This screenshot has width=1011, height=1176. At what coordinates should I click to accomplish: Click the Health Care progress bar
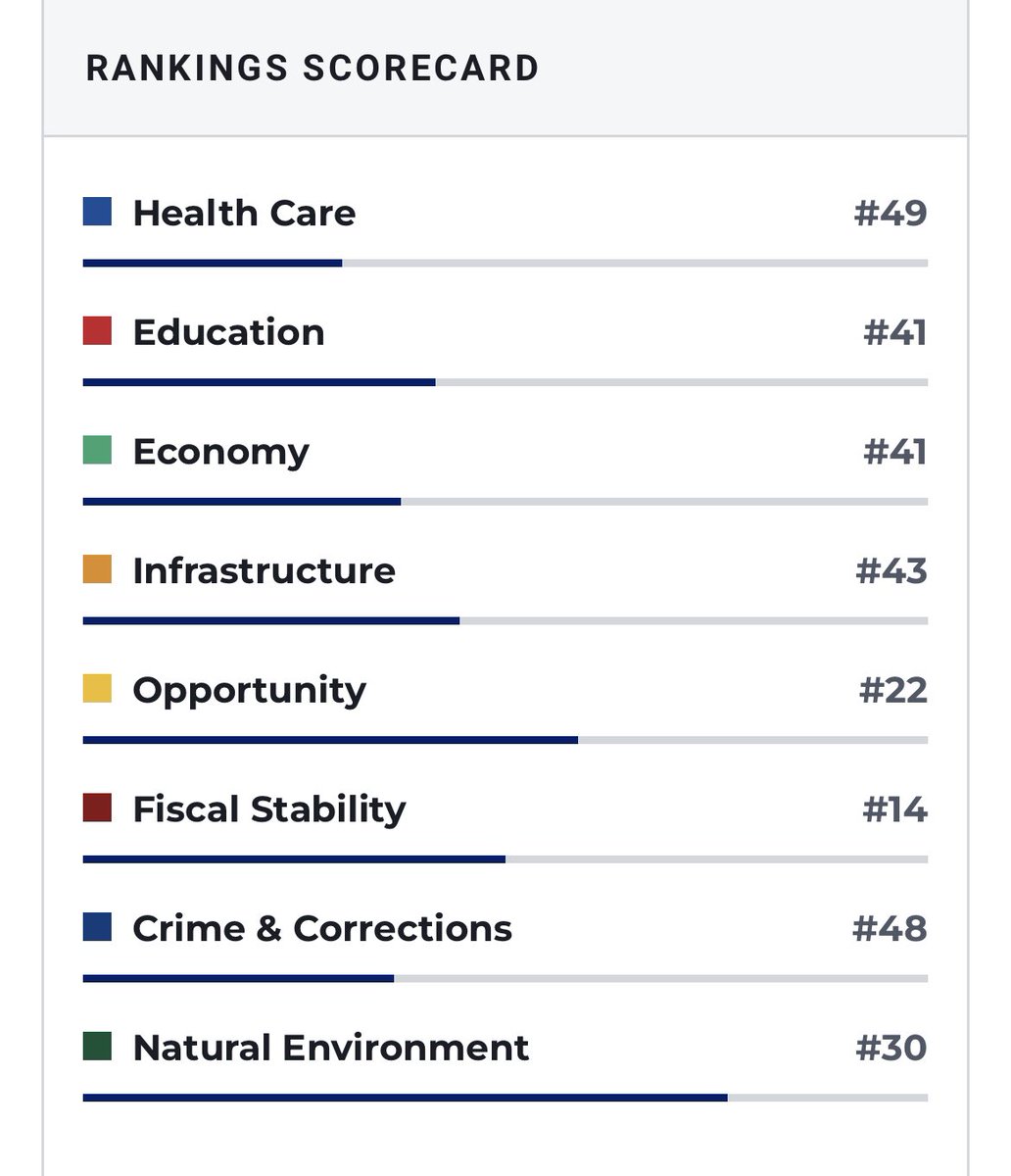tap(505, 263)
